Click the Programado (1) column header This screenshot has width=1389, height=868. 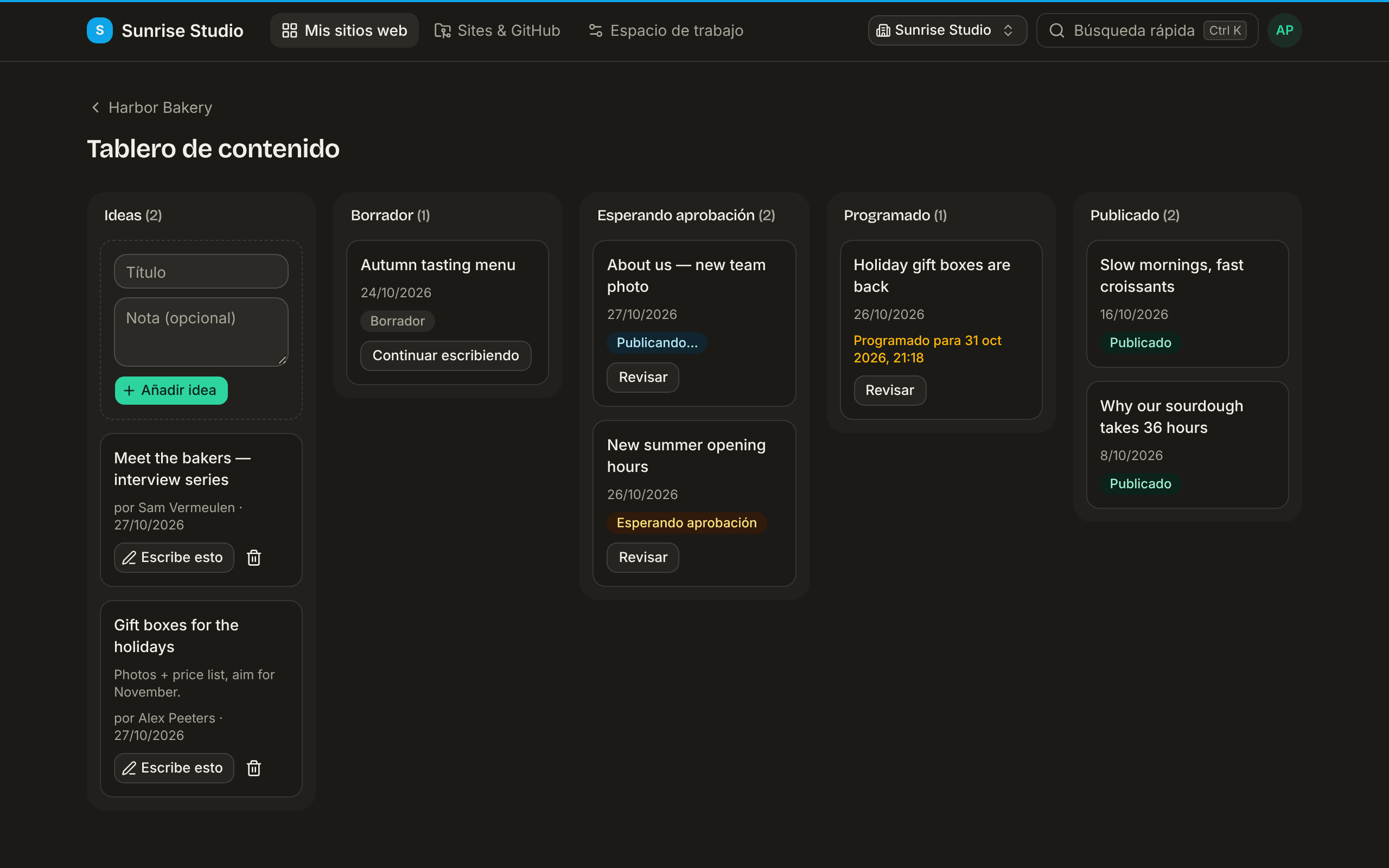coord(895,215)
